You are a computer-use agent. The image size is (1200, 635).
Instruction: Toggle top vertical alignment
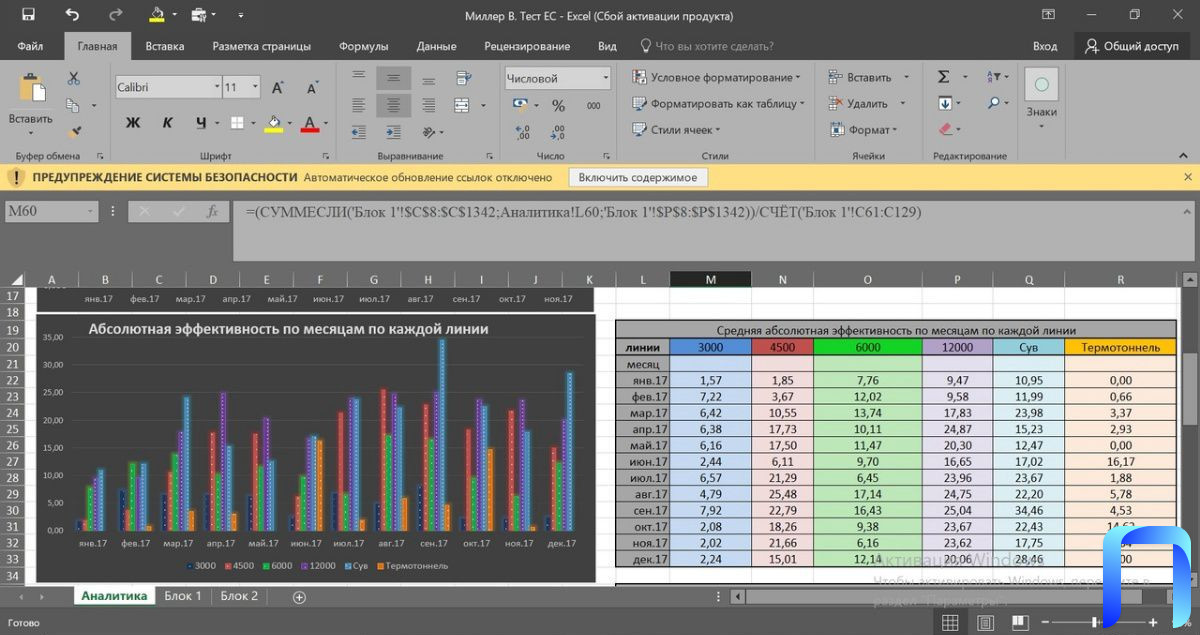coord(359,77)
